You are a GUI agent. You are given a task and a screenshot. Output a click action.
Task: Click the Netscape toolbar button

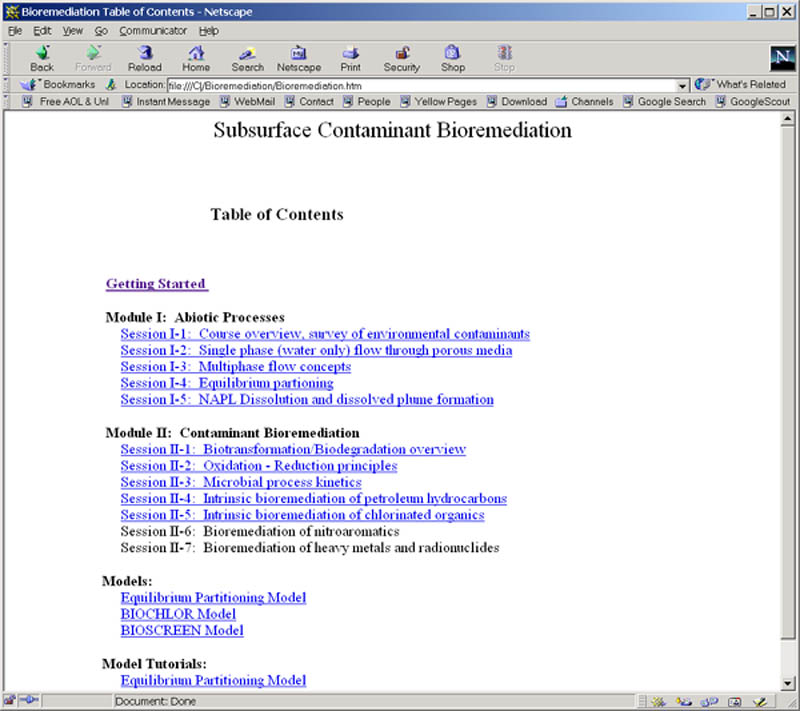click(299, 59)
